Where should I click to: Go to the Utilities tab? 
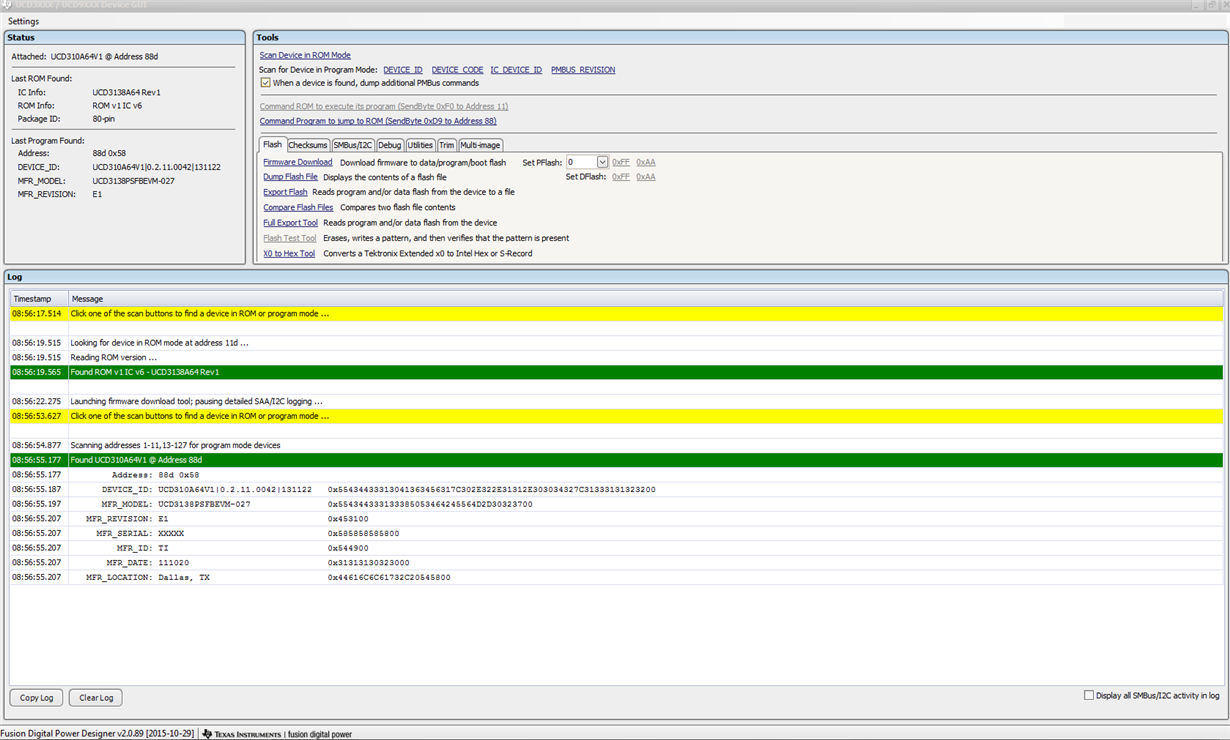tap(420, 145)
